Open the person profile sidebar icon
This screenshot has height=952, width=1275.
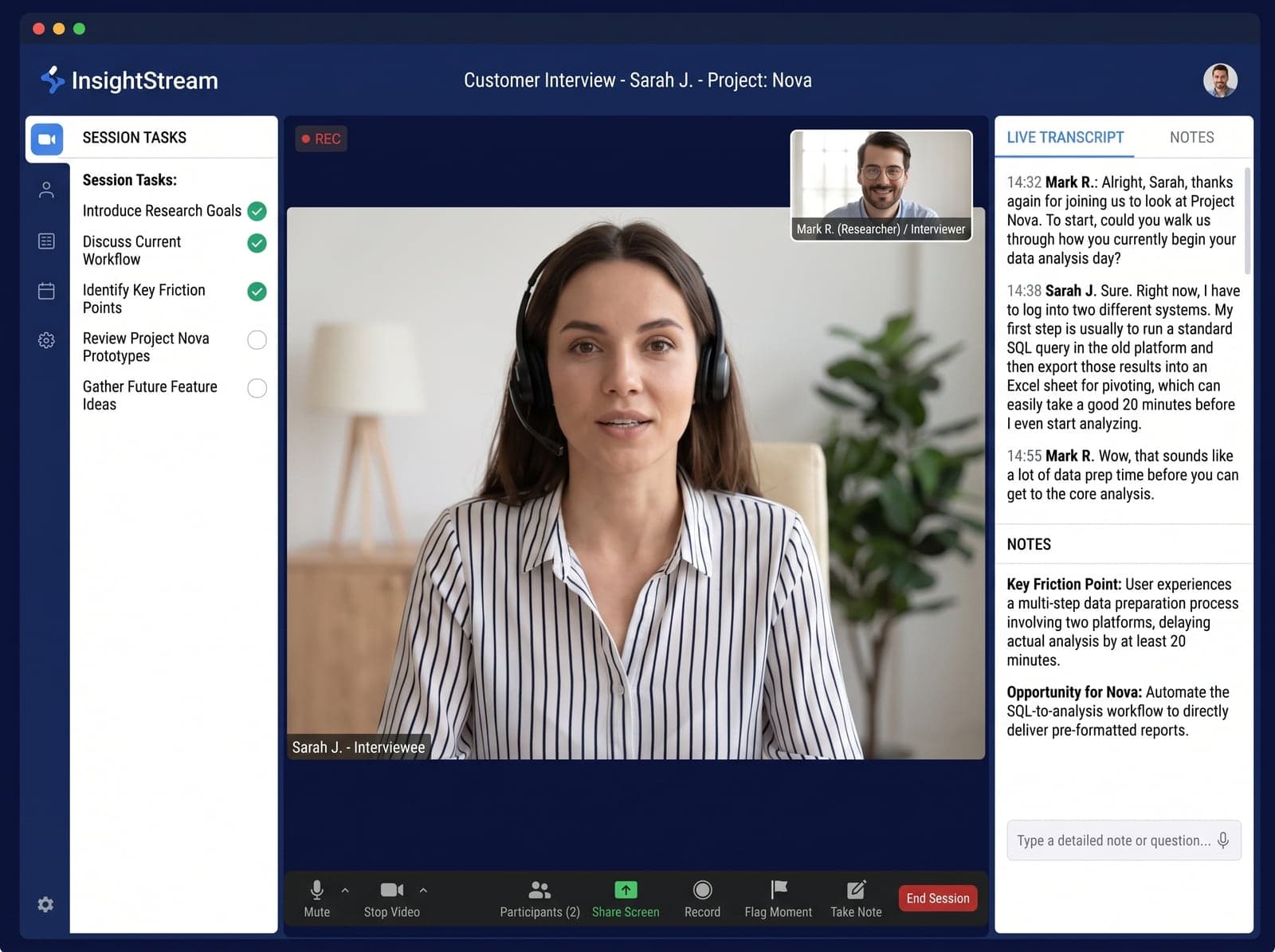[46, 190]
